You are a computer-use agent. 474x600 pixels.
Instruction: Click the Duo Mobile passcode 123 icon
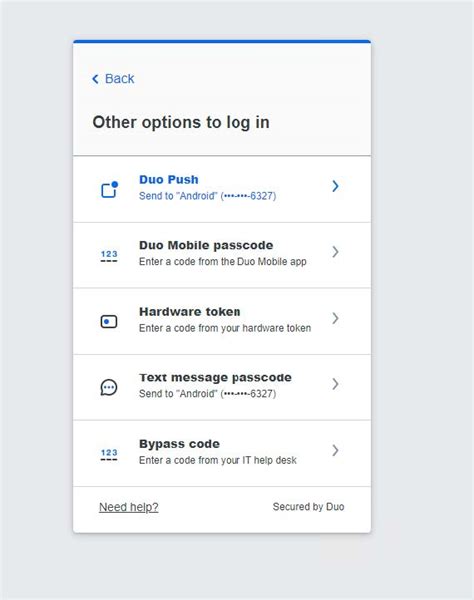pyautogui.click(x=109, y=256)
